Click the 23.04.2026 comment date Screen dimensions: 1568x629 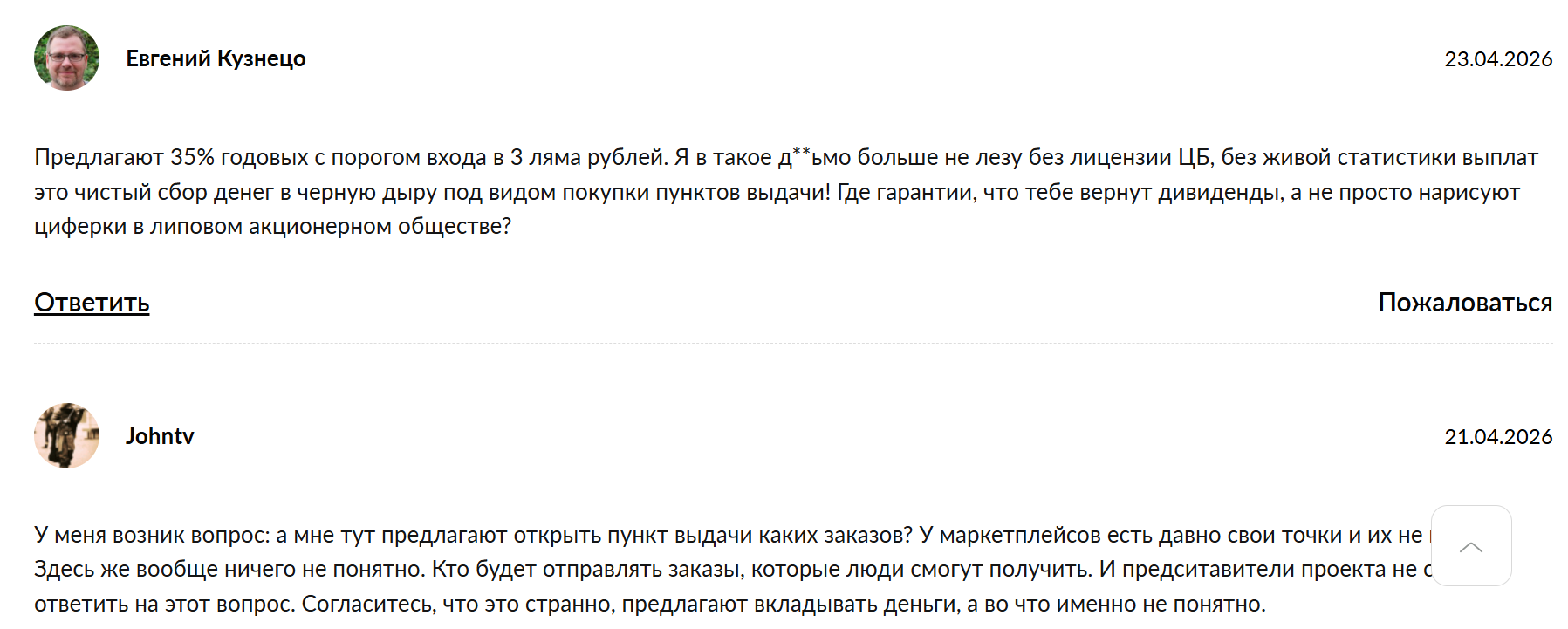pos(1497,59)
